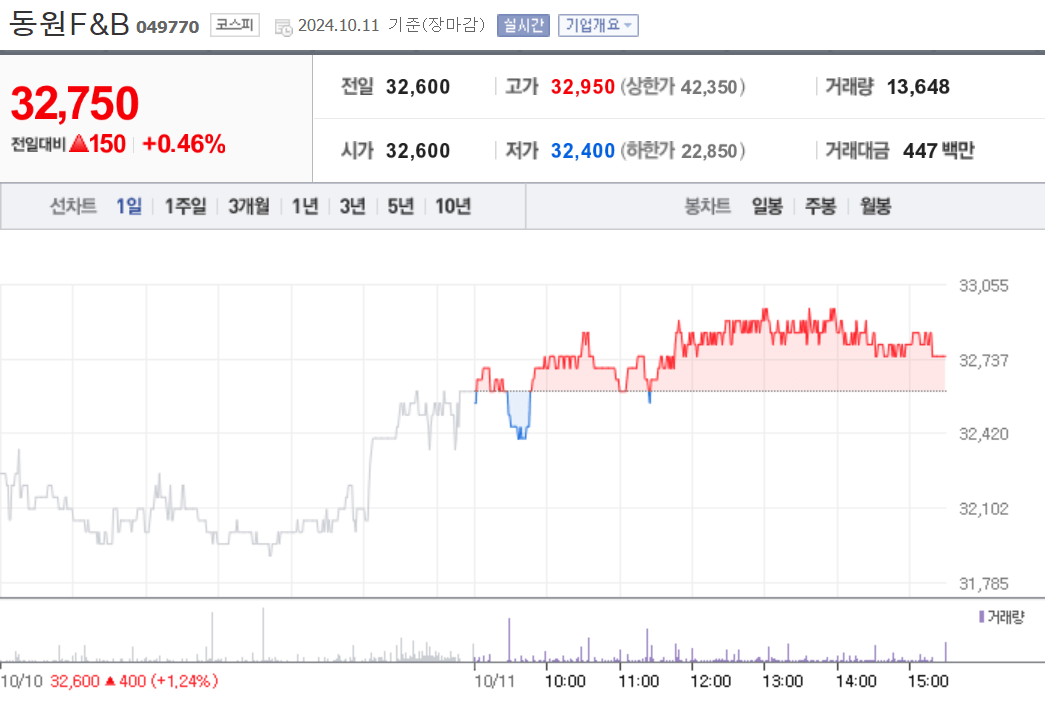1045x721 pixels.
Task: Click the 15:00 time axis marker
Action: point(928,681)
